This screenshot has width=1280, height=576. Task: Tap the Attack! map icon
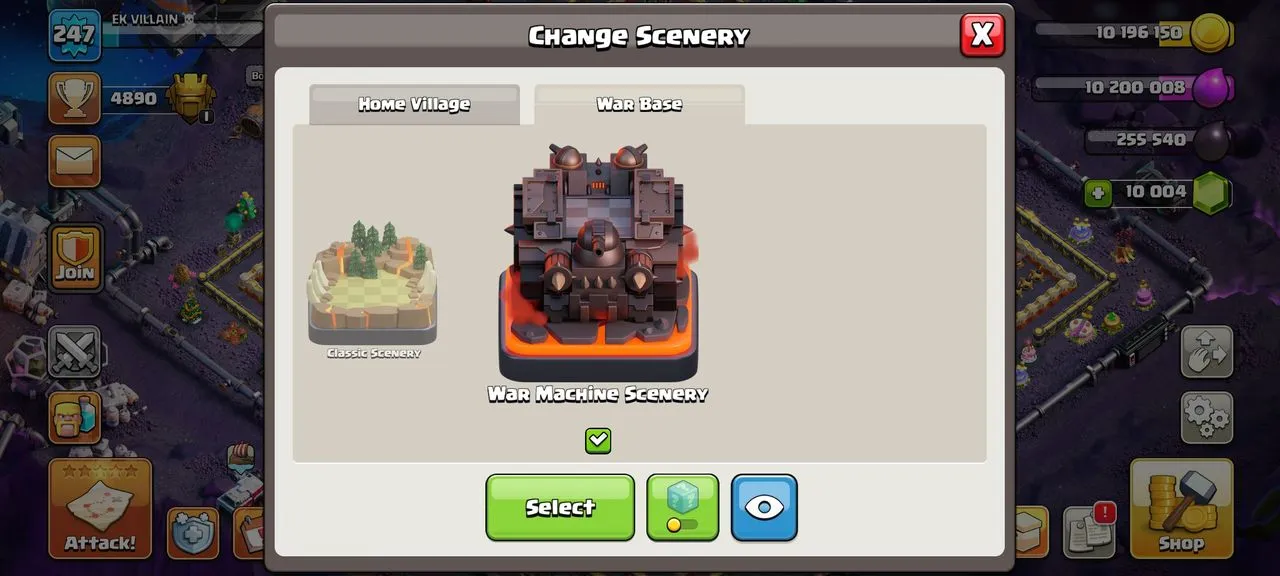pos(100,508)
